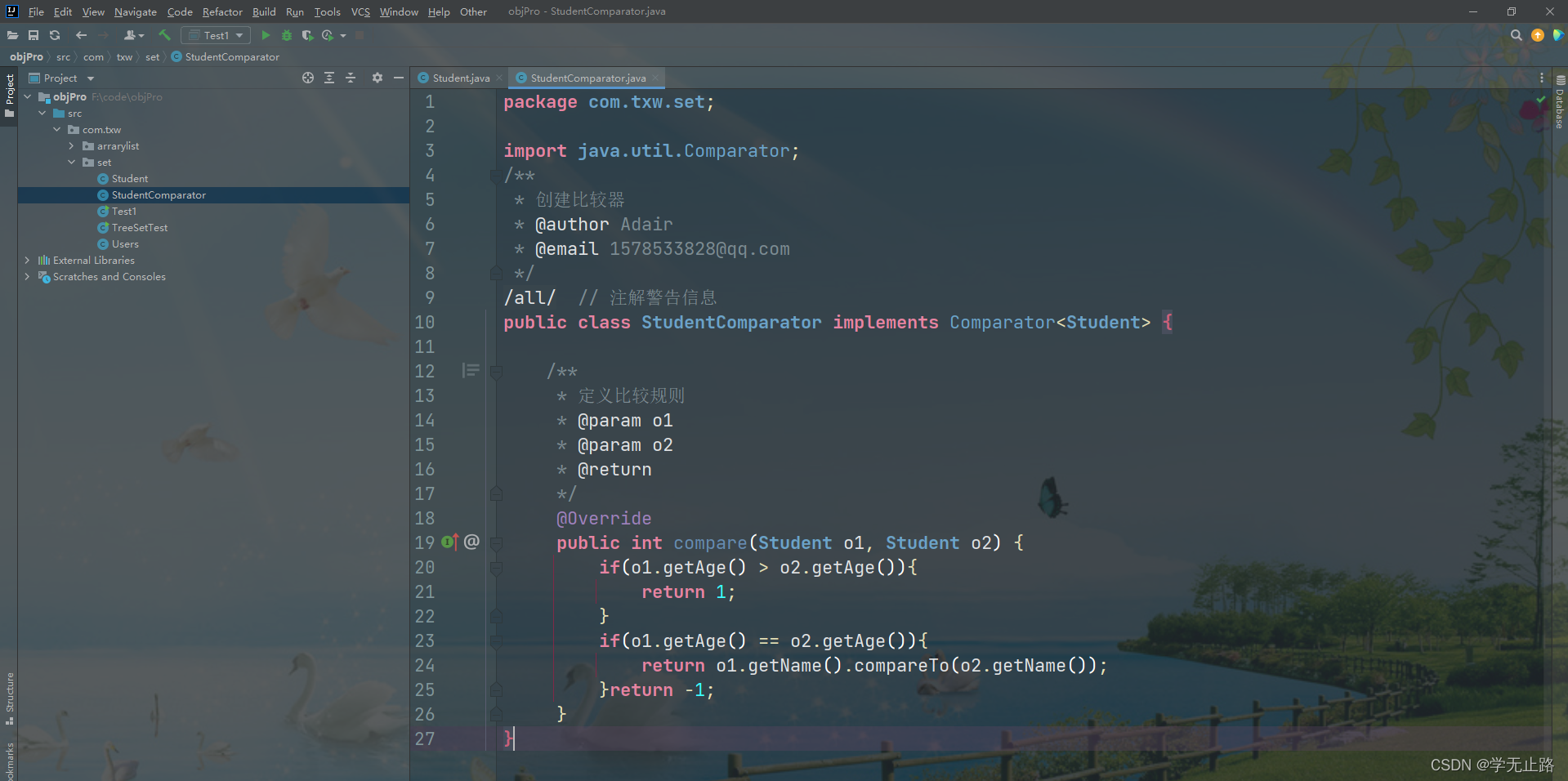
Task: Select Student class in project tree
Action: pos(130,178)
